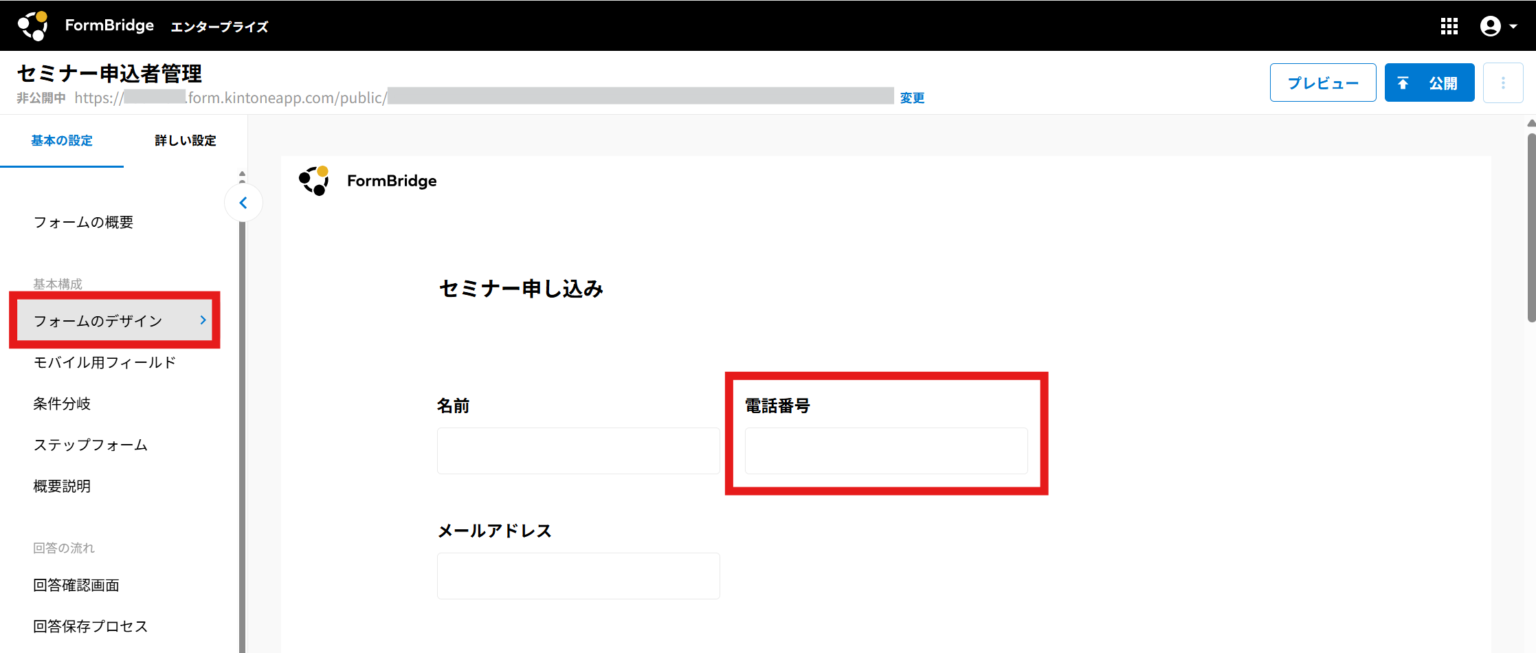Open the user account menu
The image size is (1536, 653).
coord(1497,27)
